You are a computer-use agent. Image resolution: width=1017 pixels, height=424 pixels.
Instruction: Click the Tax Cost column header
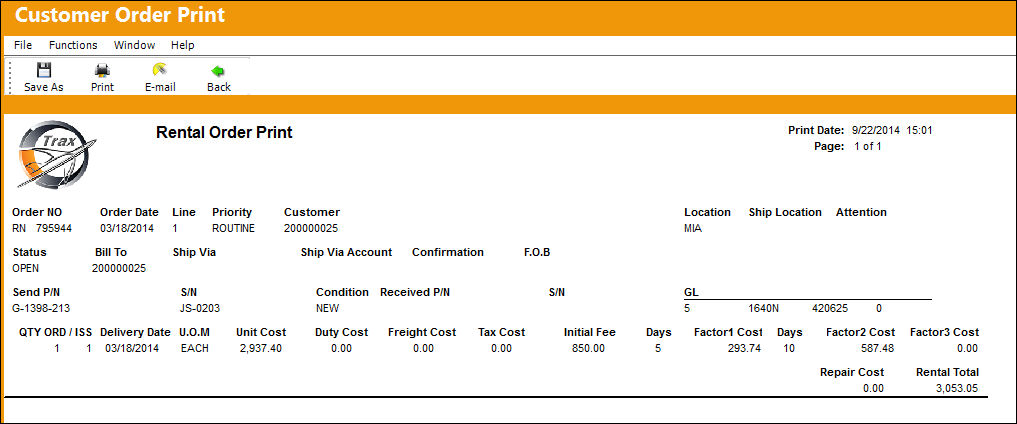pyautogui.click(x=501, y=333)
